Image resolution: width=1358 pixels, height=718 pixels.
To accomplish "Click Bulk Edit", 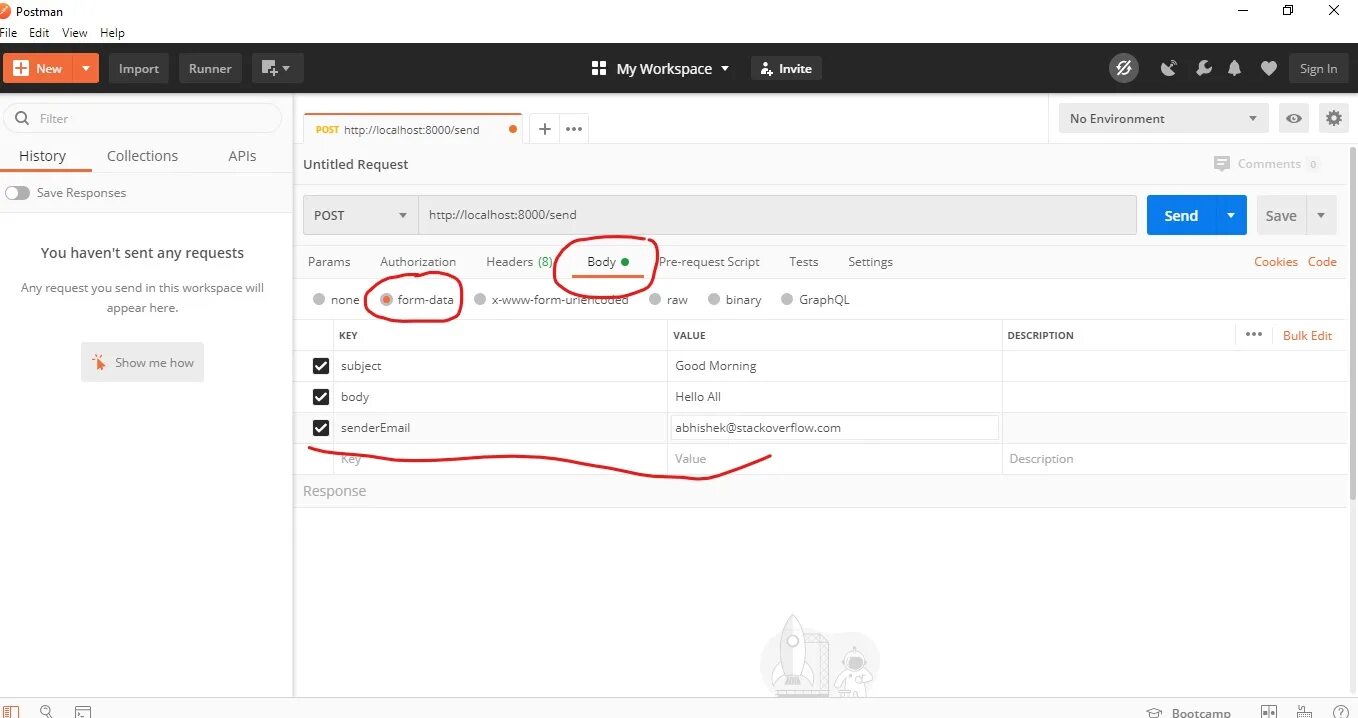I will (x=1307, y=335).
